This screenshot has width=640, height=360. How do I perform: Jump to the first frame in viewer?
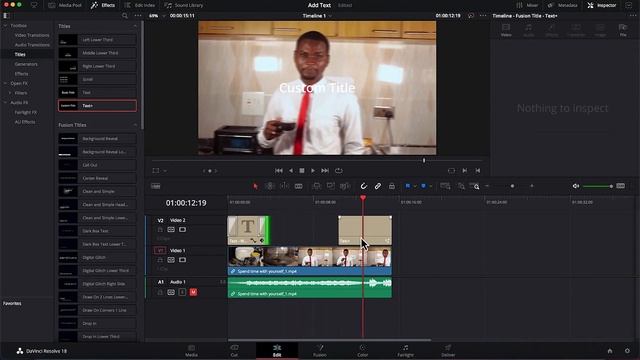click(279, 171)
